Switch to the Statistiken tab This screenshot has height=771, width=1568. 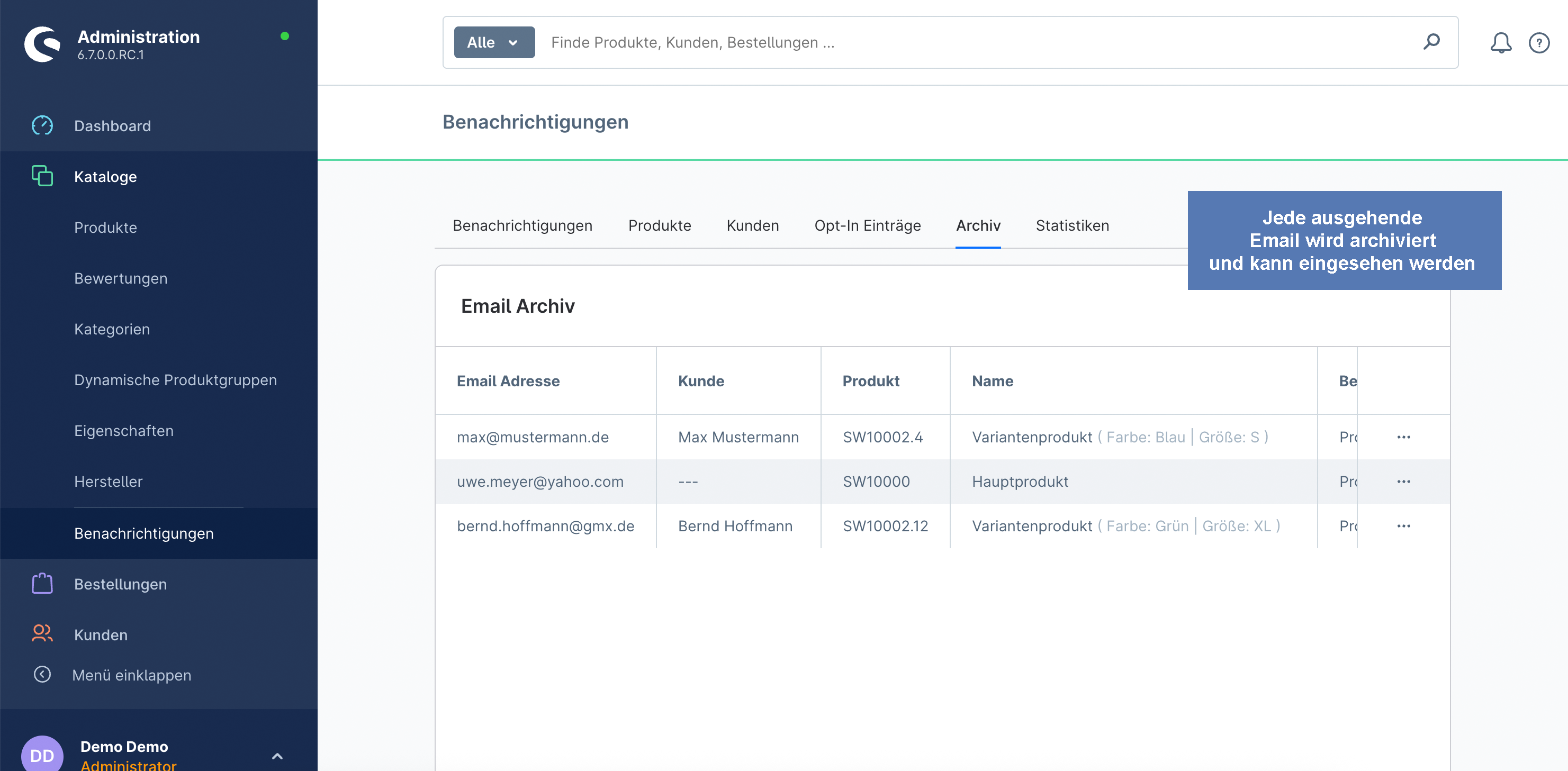(1072, 226)
